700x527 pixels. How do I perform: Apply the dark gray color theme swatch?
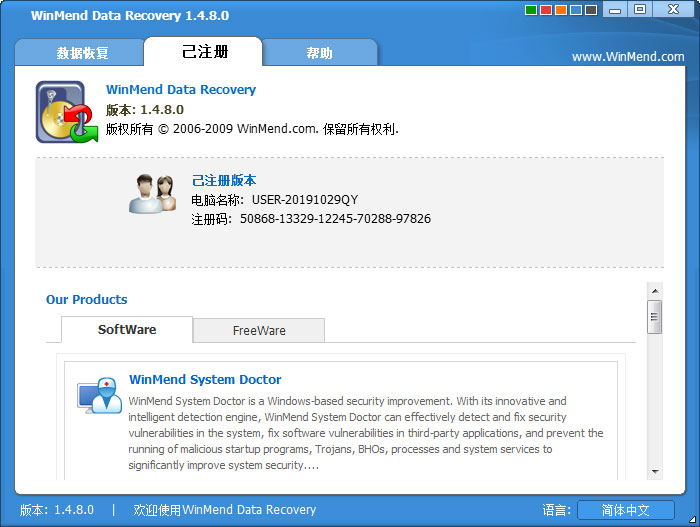591,10
